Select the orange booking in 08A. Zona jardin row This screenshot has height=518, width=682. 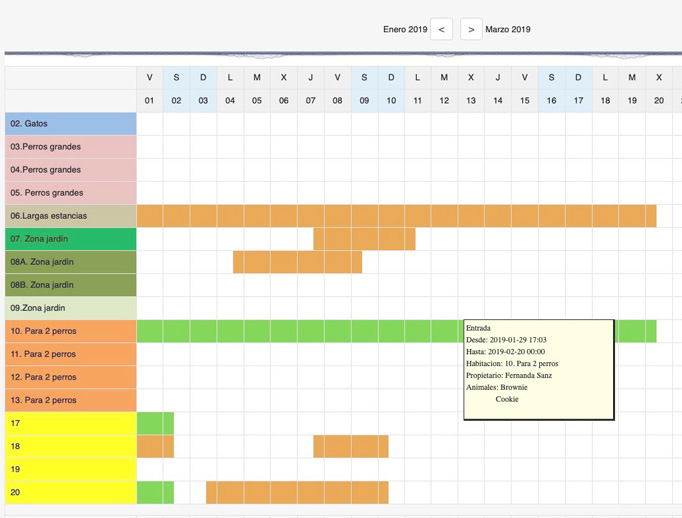pyautogui.click(x=297, y=262)
